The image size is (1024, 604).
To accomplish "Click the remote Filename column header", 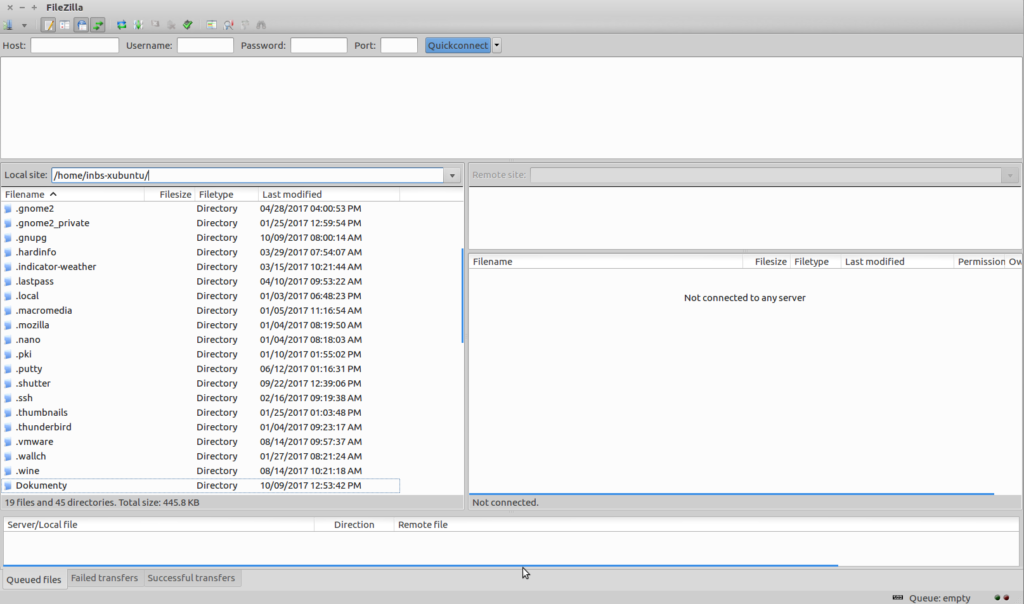I will (x=605, y=261).
